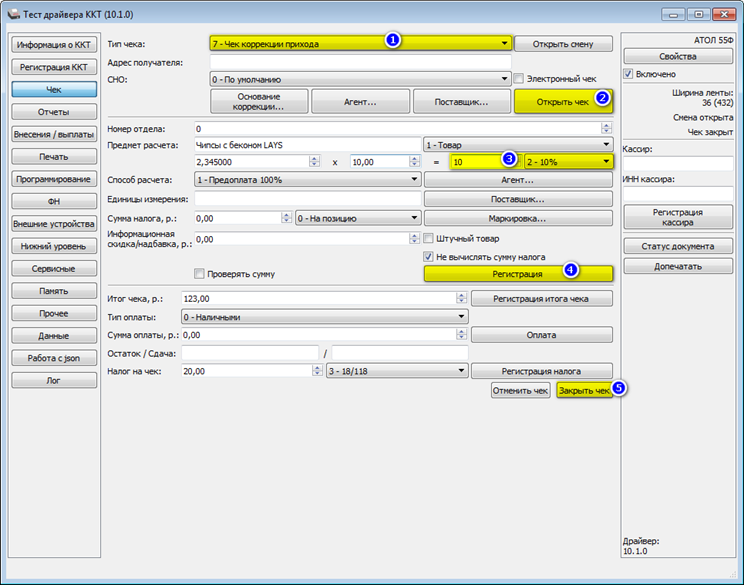Switch to the Отчеты section
This screenshot has height=585, width=744.
[54, 112]
